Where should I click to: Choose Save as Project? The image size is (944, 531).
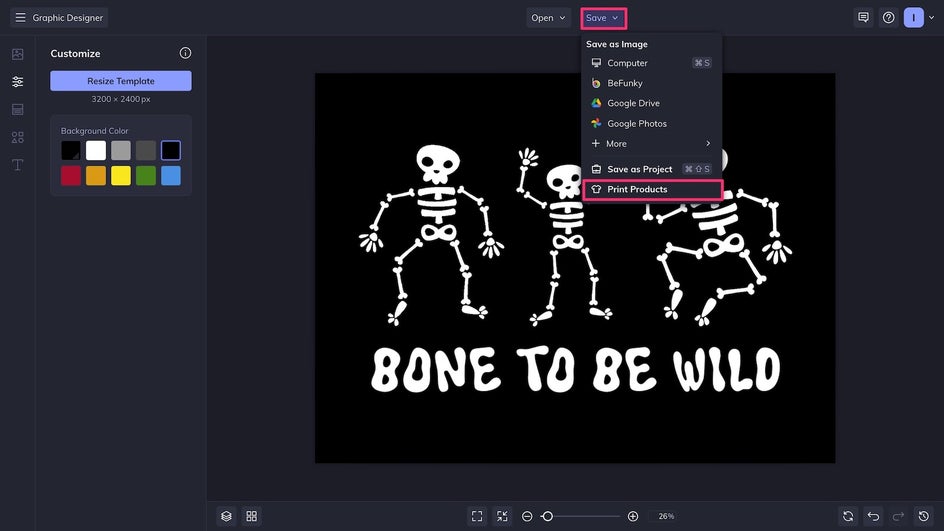click(651, 169)
